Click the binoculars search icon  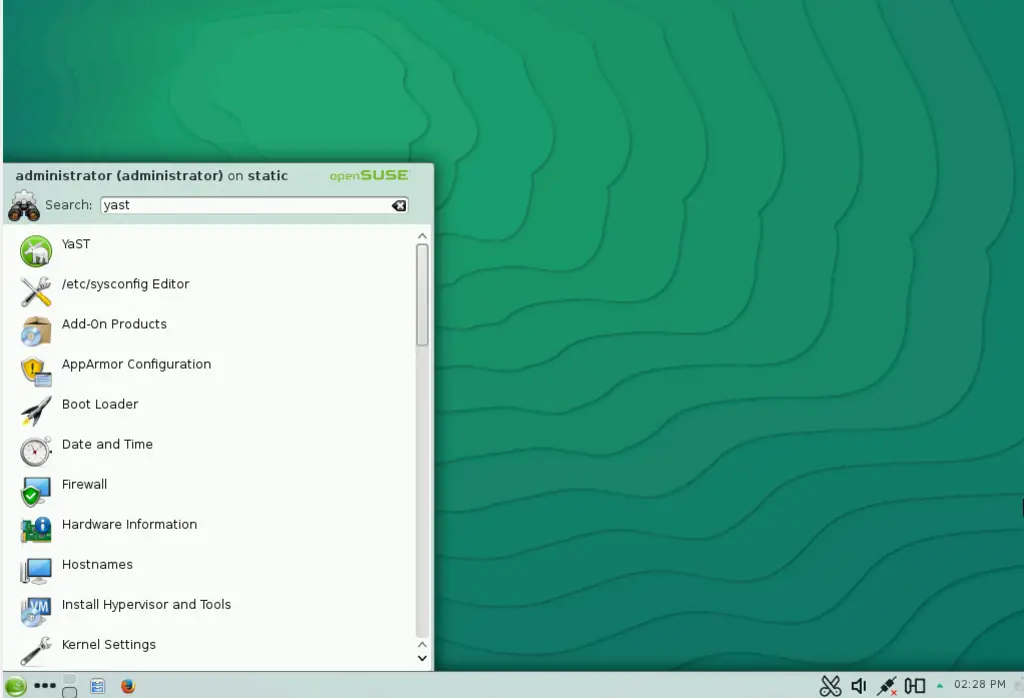pos(24,206)
